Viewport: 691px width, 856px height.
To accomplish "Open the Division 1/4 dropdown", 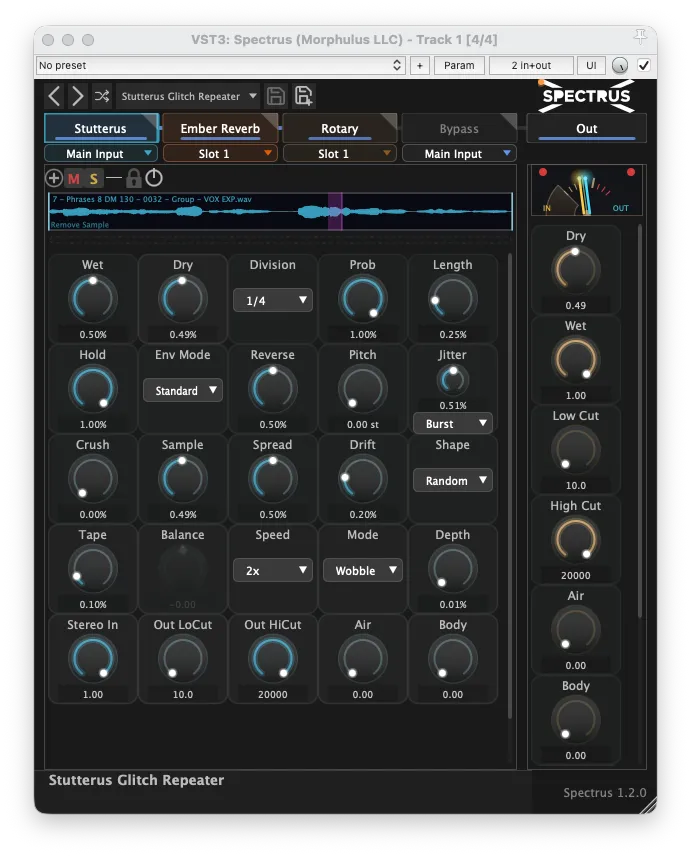I will [x=273, y=300].
